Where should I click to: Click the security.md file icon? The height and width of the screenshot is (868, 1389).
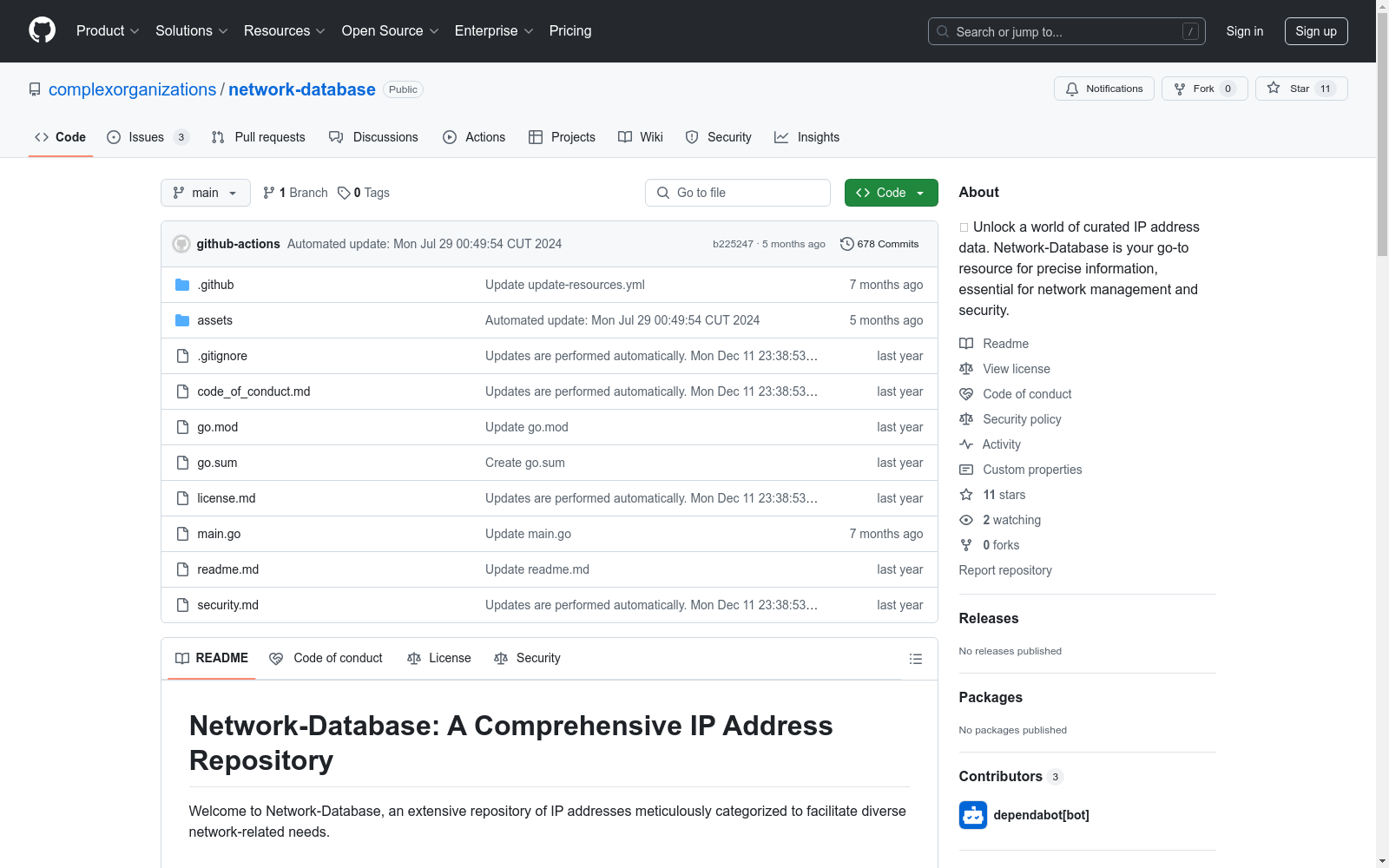pyautogui.click(x=182, y=605)
